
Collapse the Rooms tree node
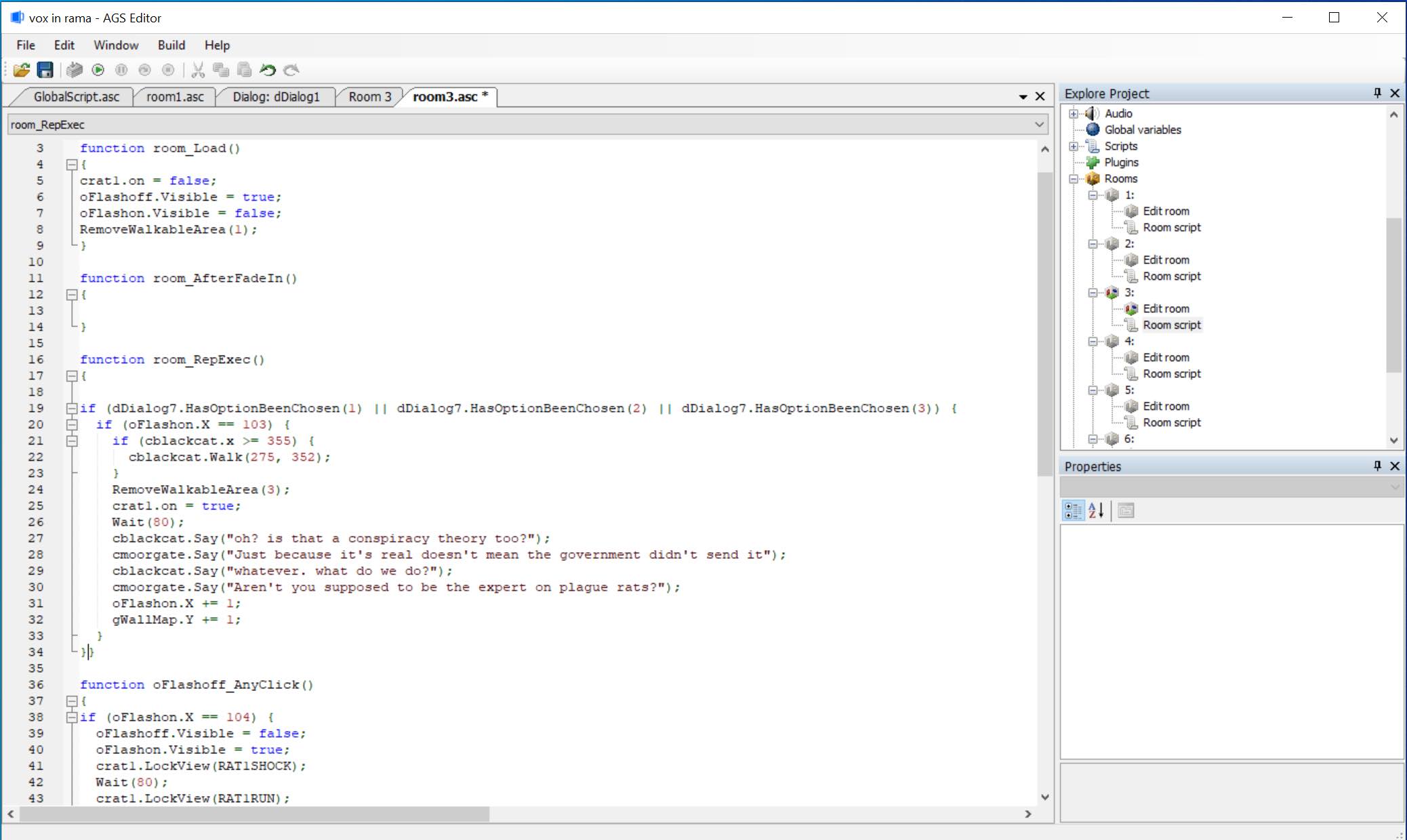point(1074,178)
